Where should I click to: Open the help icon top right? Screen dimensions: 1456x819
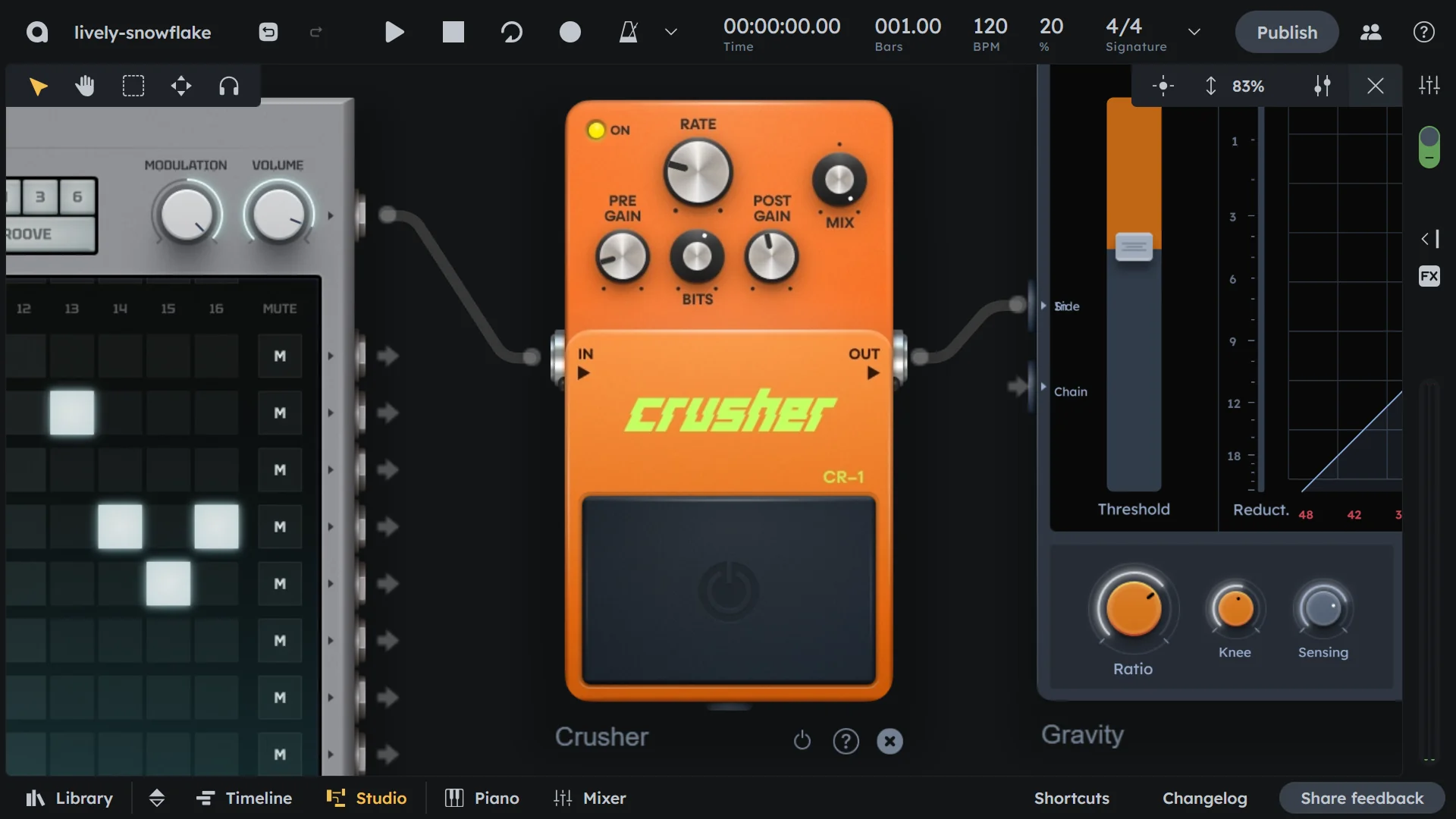[x=1423, y=32]
